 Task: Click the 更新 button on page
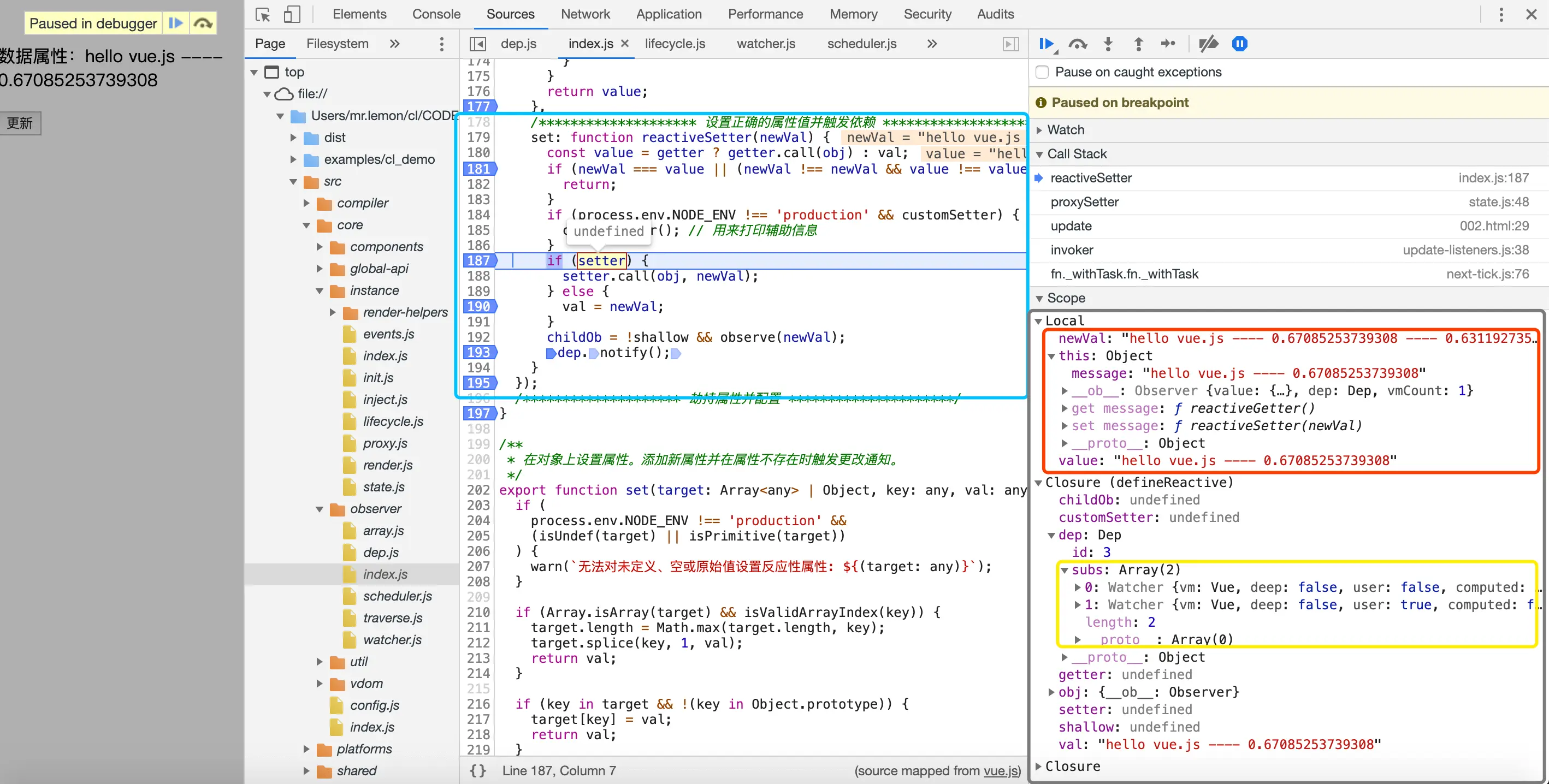coord(20,123)
